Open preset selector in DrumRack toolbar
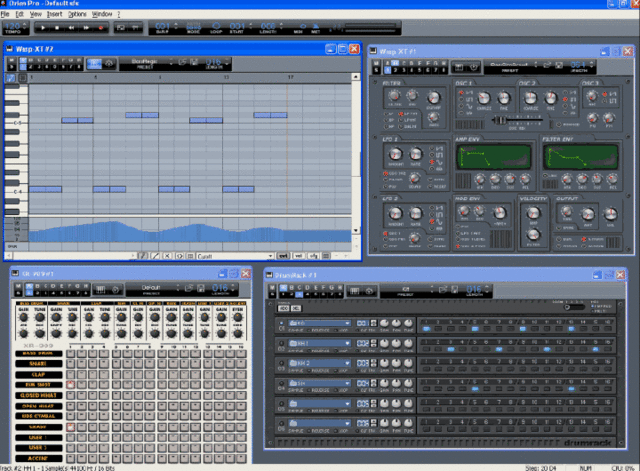 pyautogui.click(x=407, y=291)
